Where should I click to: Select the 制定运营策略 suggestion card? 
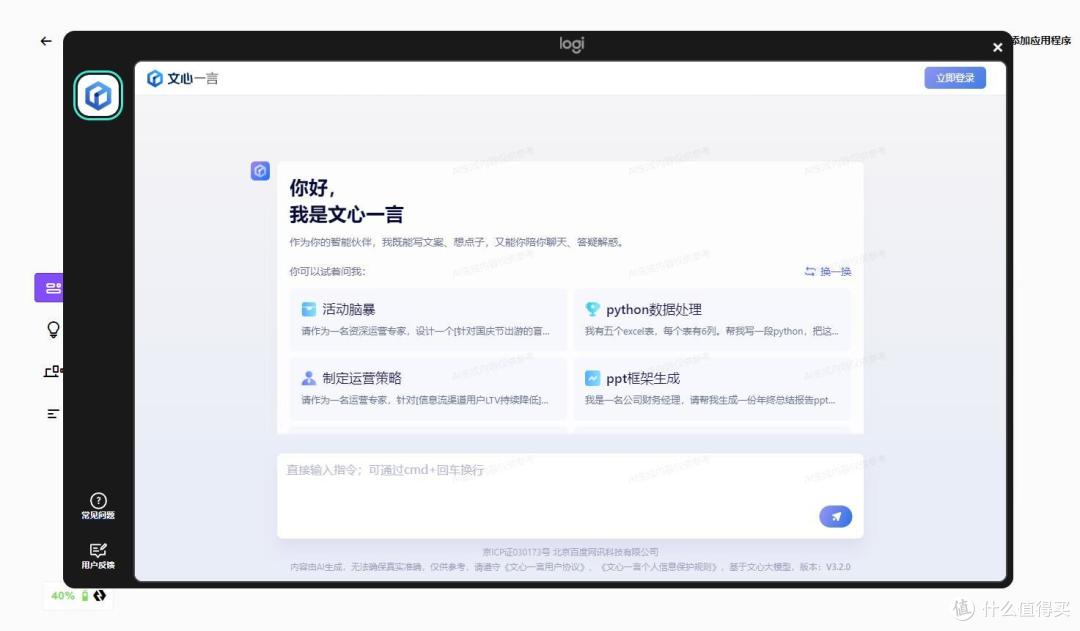point(428,388)
